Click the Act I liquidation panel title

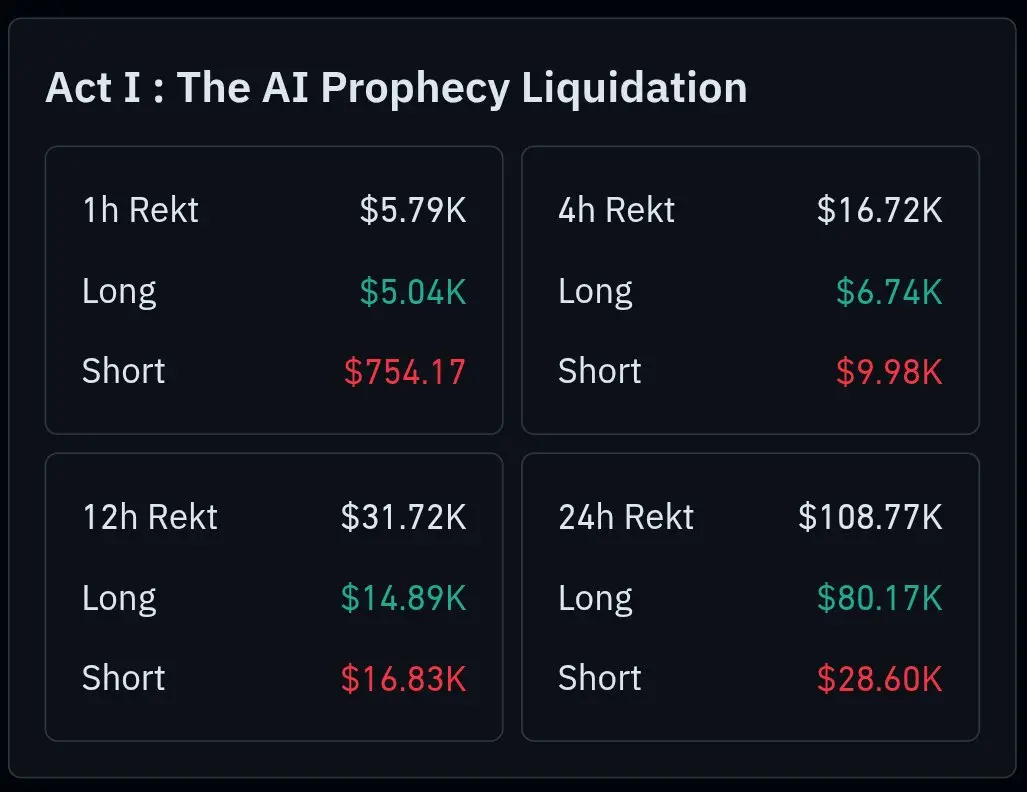point(396,88)
